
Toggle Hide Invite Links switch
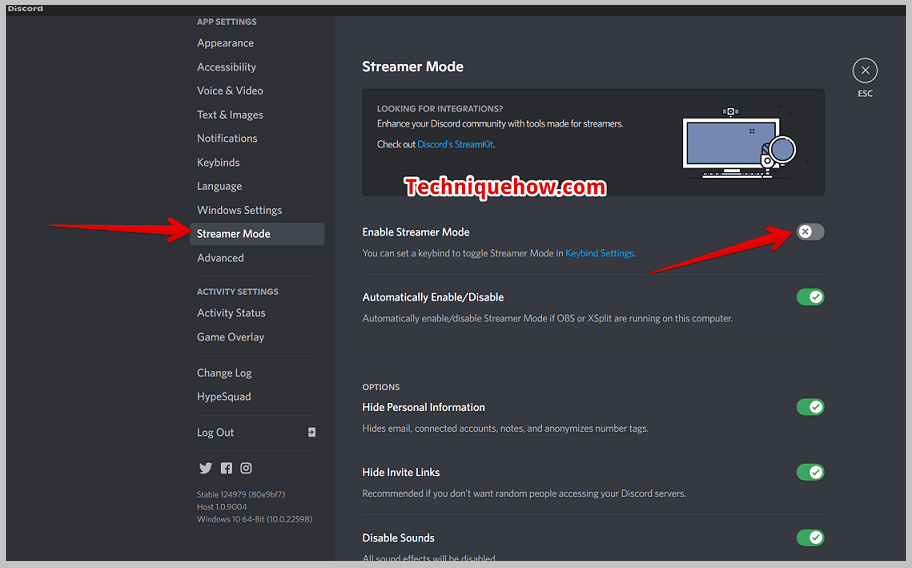pyautogui.click(x=810, y=472)
